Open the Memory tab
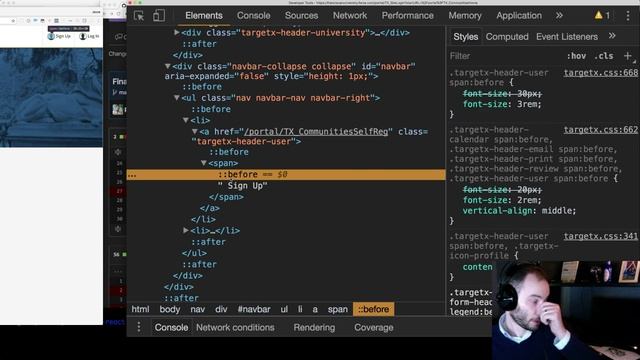 pos(465,16)
